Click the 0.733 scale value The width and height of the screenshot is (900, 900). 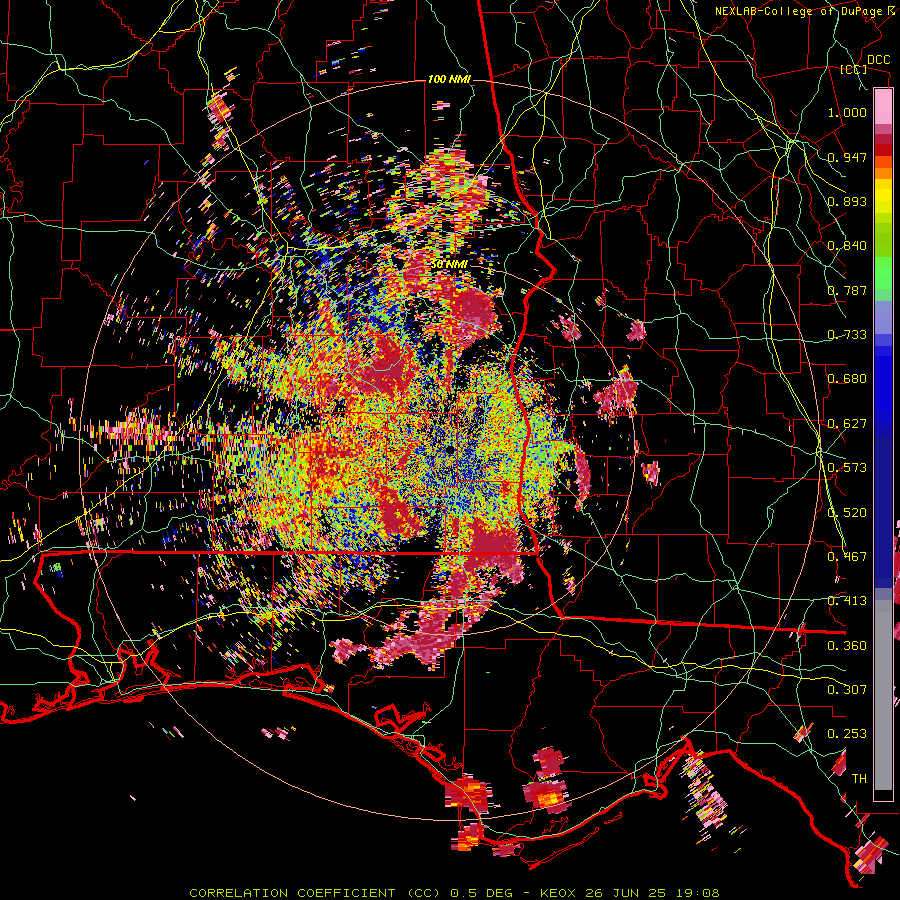[x=847, y=334]
